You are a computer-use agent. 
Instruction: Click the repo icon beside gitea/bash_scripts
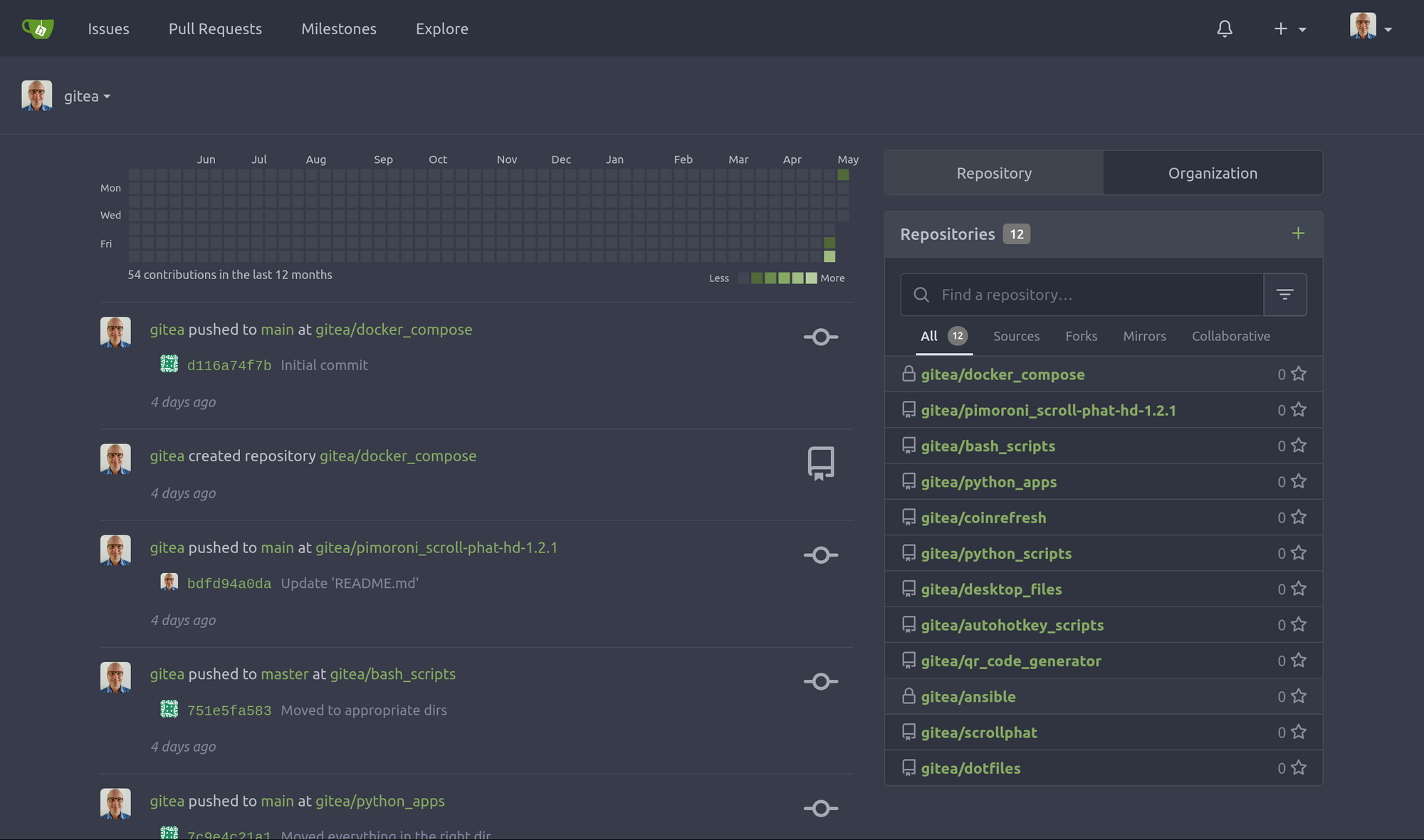(x=909, y=446)
